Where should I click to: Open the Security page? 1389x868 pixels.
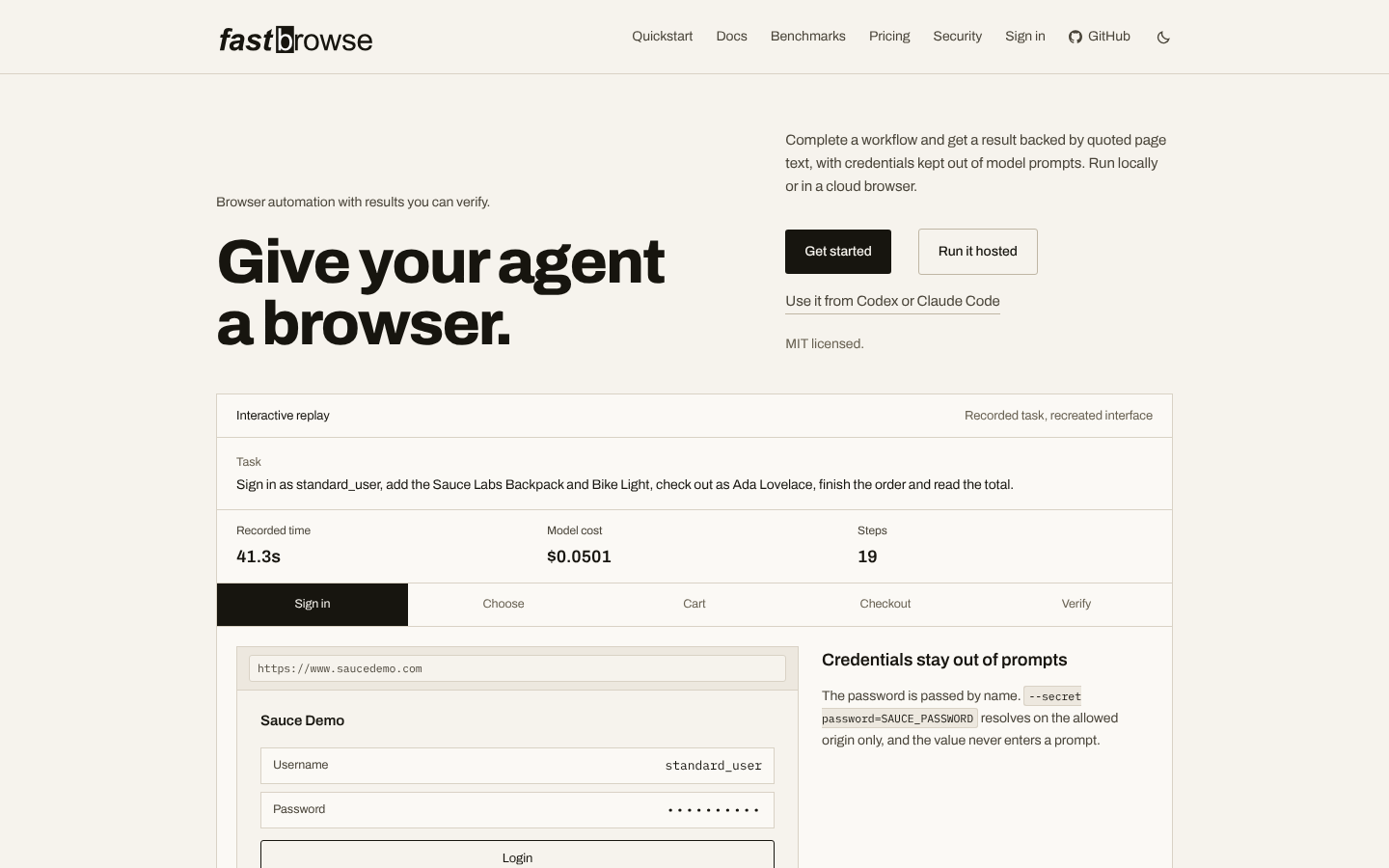pos(957,37)
